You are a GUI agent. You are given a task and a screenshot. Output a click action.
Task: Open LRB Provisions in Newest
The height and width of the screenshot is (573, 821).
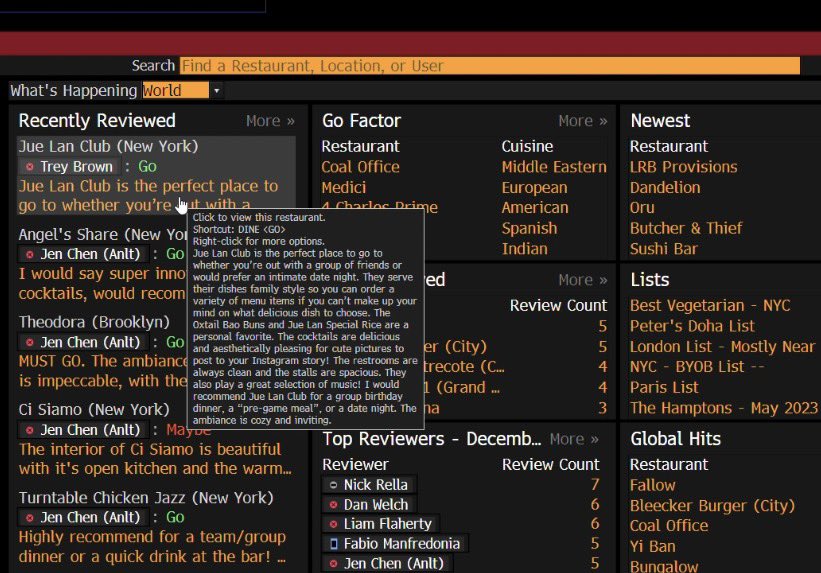pos(683,167)
